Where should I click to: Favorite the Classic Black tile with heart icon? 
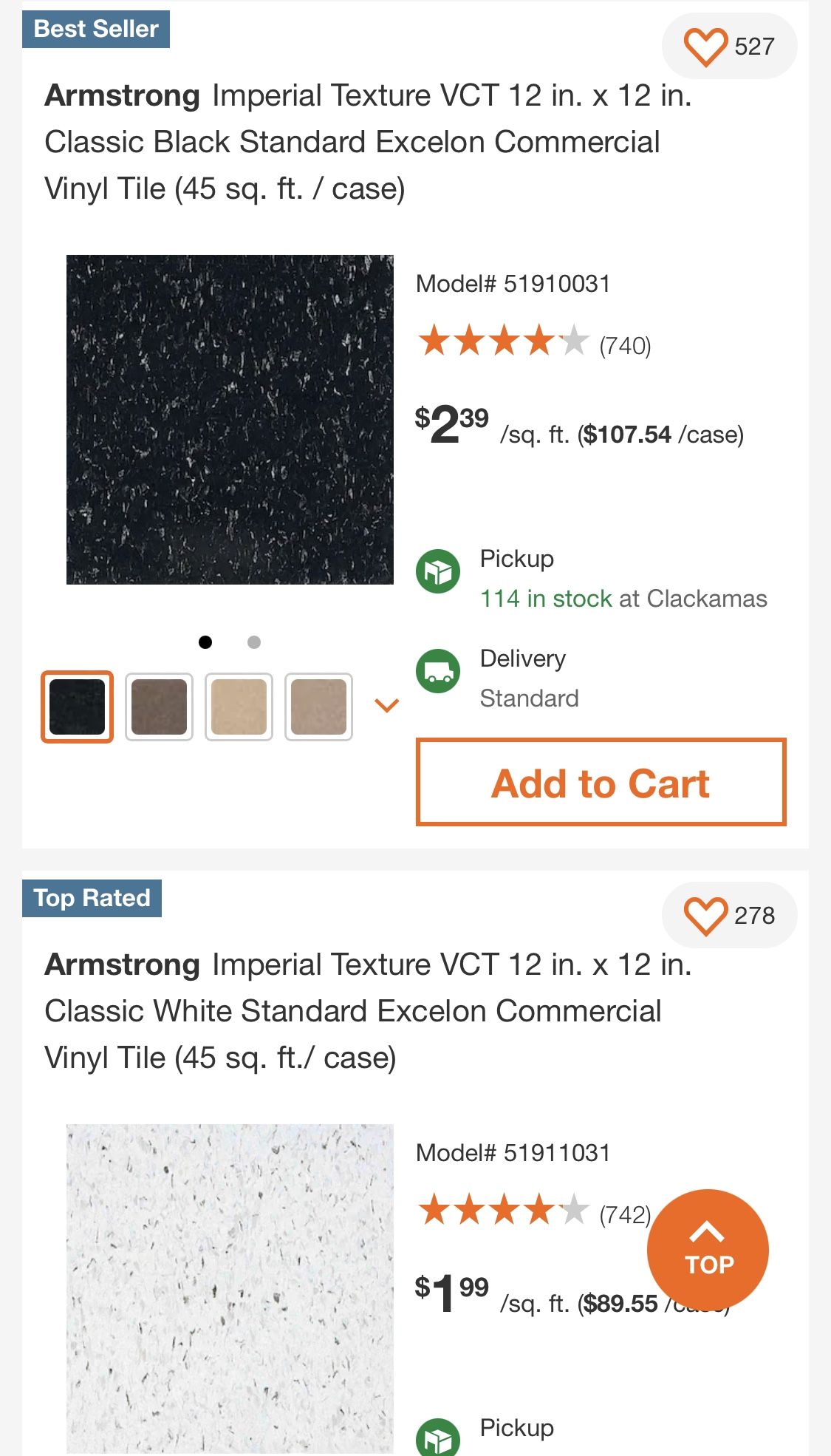pyautogui.click(x=705, y=46)
